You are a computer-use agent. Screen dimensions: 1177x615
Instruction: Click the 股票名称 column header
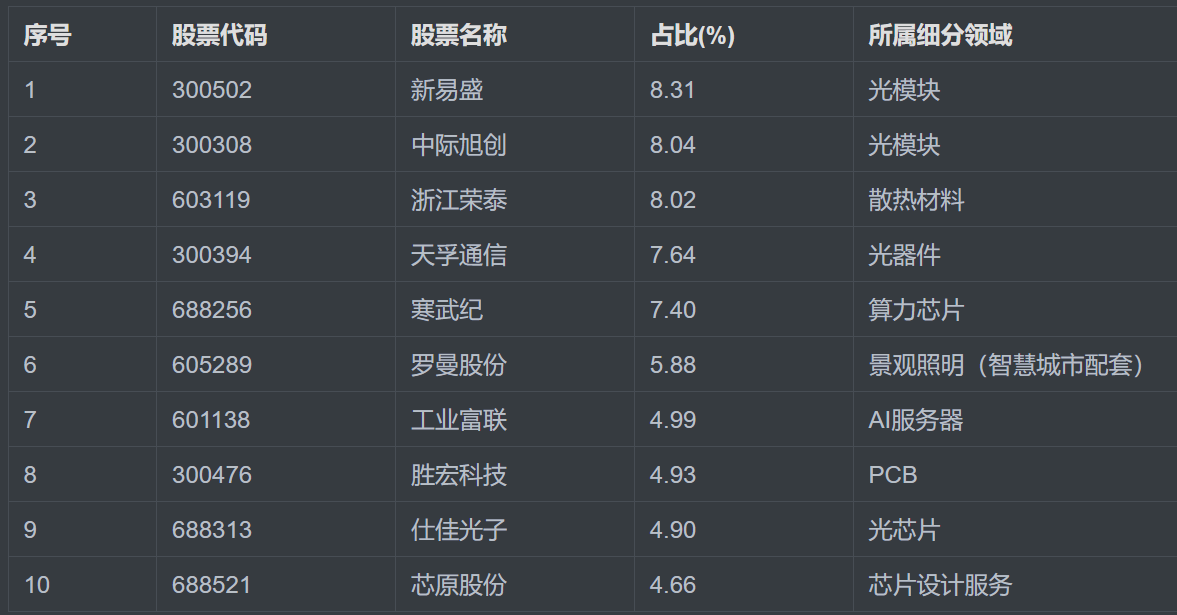(x=458, y=35)
